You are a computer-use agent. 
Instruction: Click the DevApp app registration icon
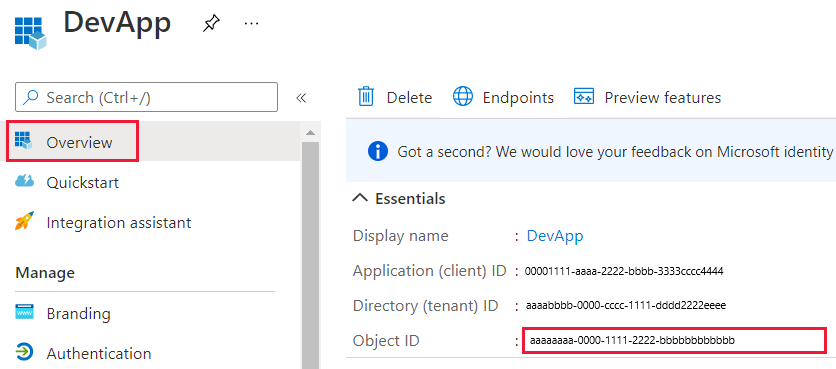pyautogui.click(x=30, y=33)
